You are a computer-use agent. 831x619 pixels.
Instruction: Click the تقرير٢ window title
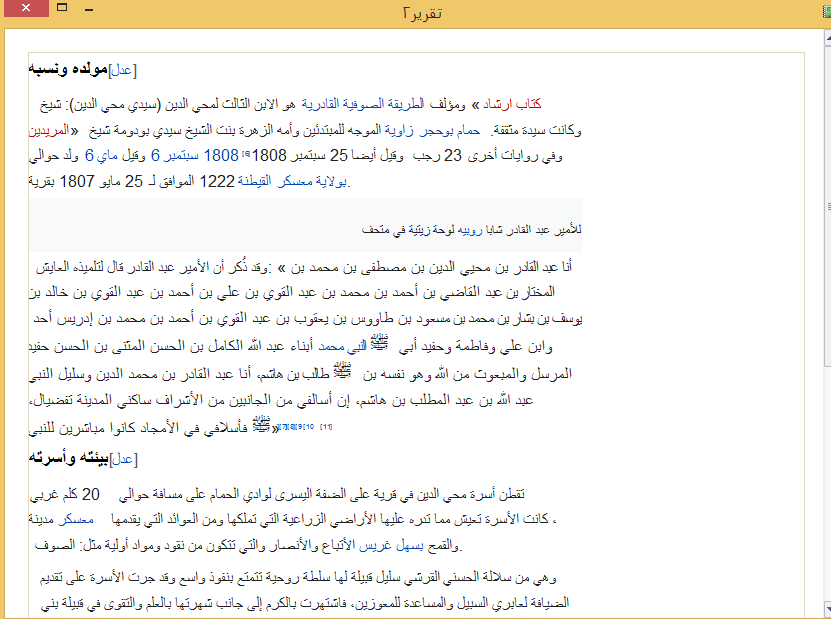(x=422, y=13)
